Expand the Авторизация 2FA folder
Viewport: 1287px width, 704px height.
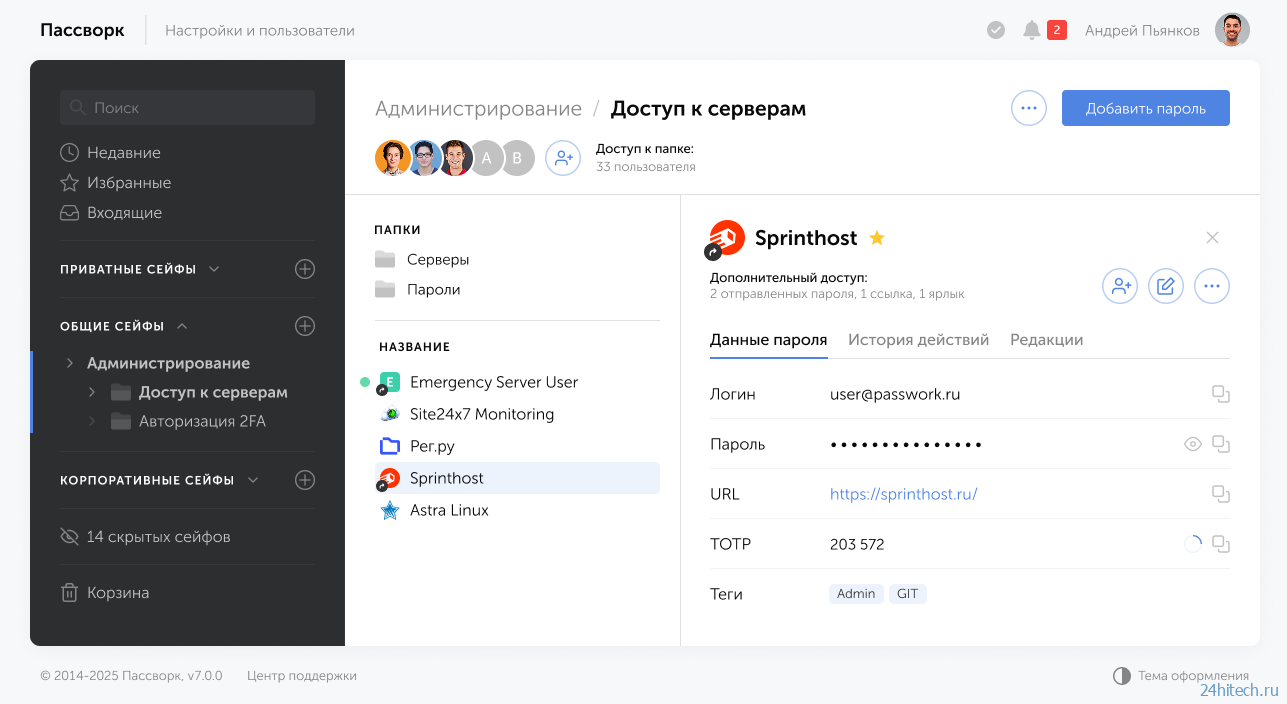(92, 421)
